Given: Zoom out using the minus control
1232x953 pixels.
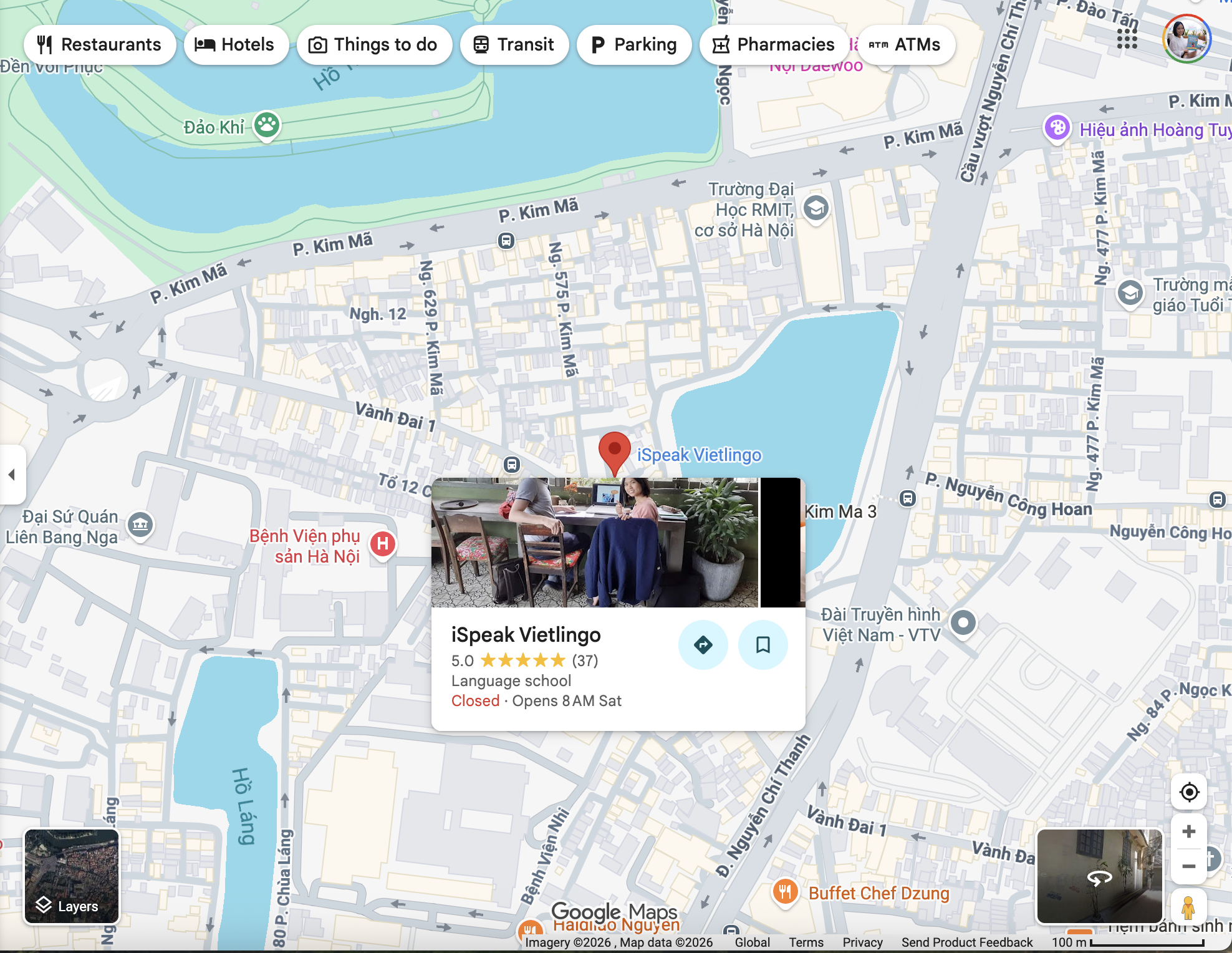Looking at the screenshot, I should point(1188,866).
